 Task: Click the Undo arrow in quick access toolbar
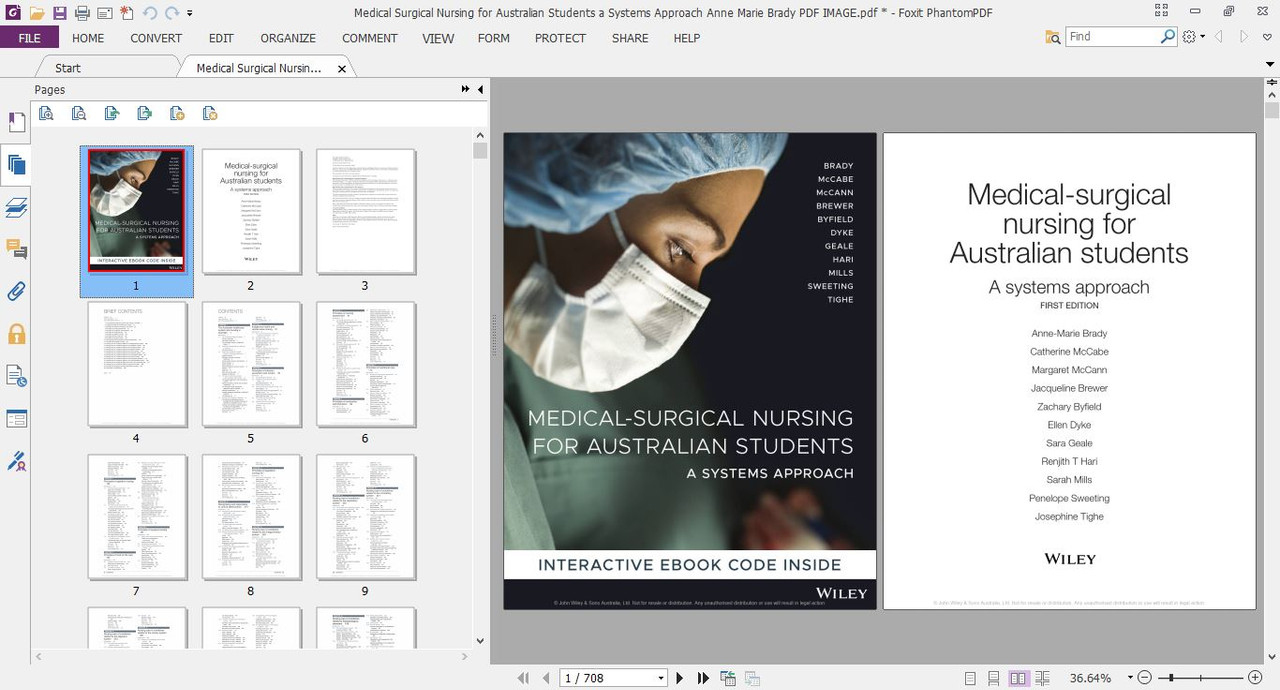pos(150,13)
